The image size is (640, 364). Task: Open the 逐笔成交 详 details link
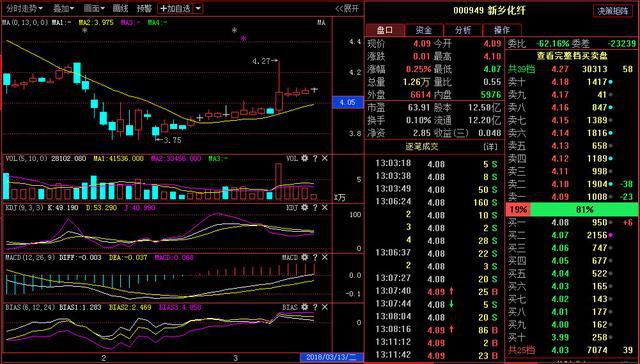(x=490, y=146)
